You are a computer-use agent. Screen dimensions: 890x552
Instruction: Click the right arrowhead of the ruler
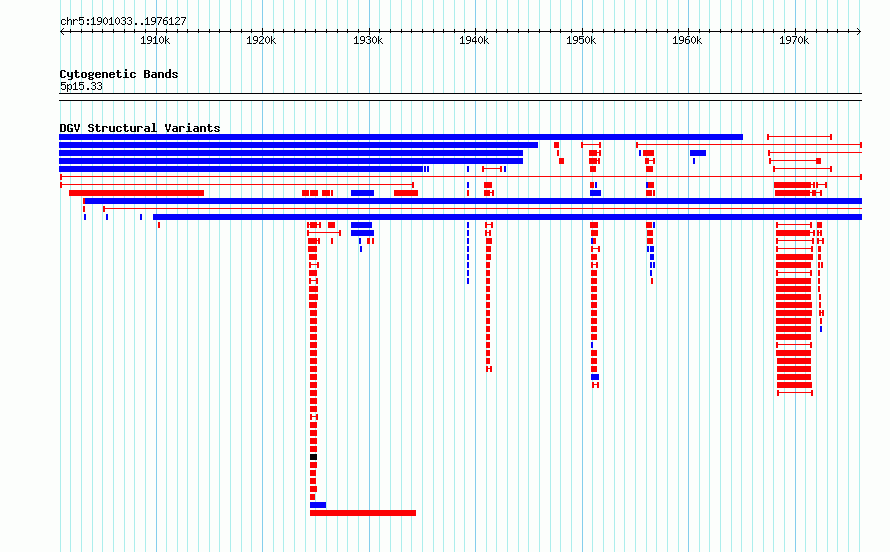pyautogui.click(x=859, y=31)
